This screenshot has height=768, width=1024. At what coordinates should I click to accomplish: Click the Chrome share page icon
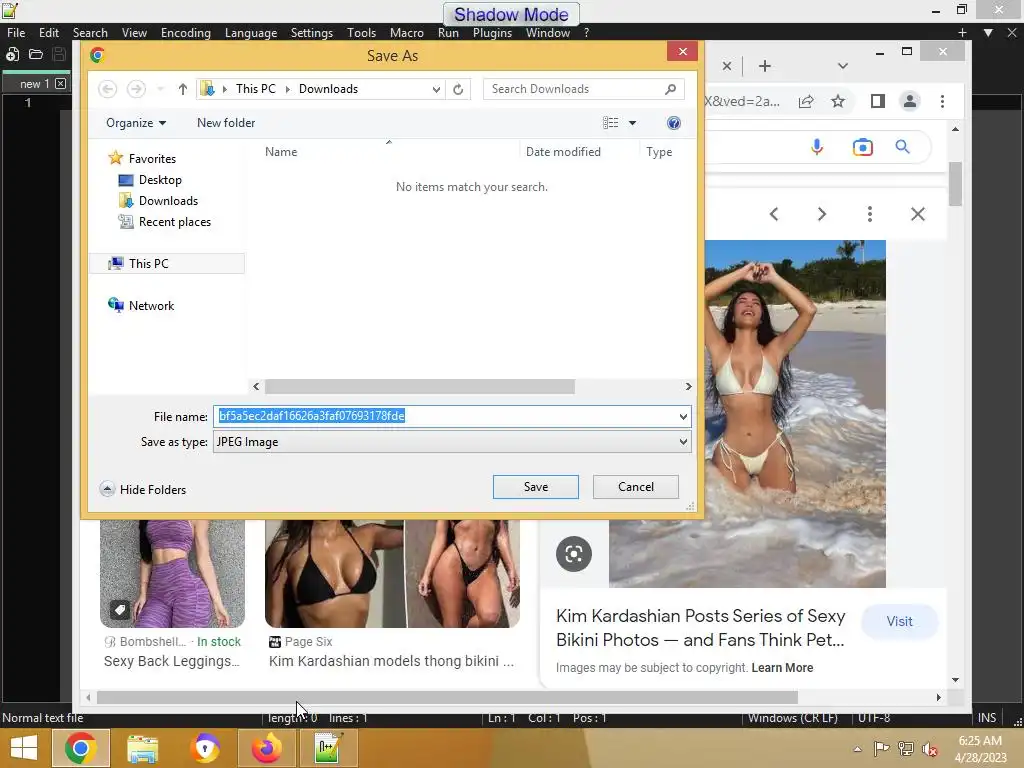point(806,101)
